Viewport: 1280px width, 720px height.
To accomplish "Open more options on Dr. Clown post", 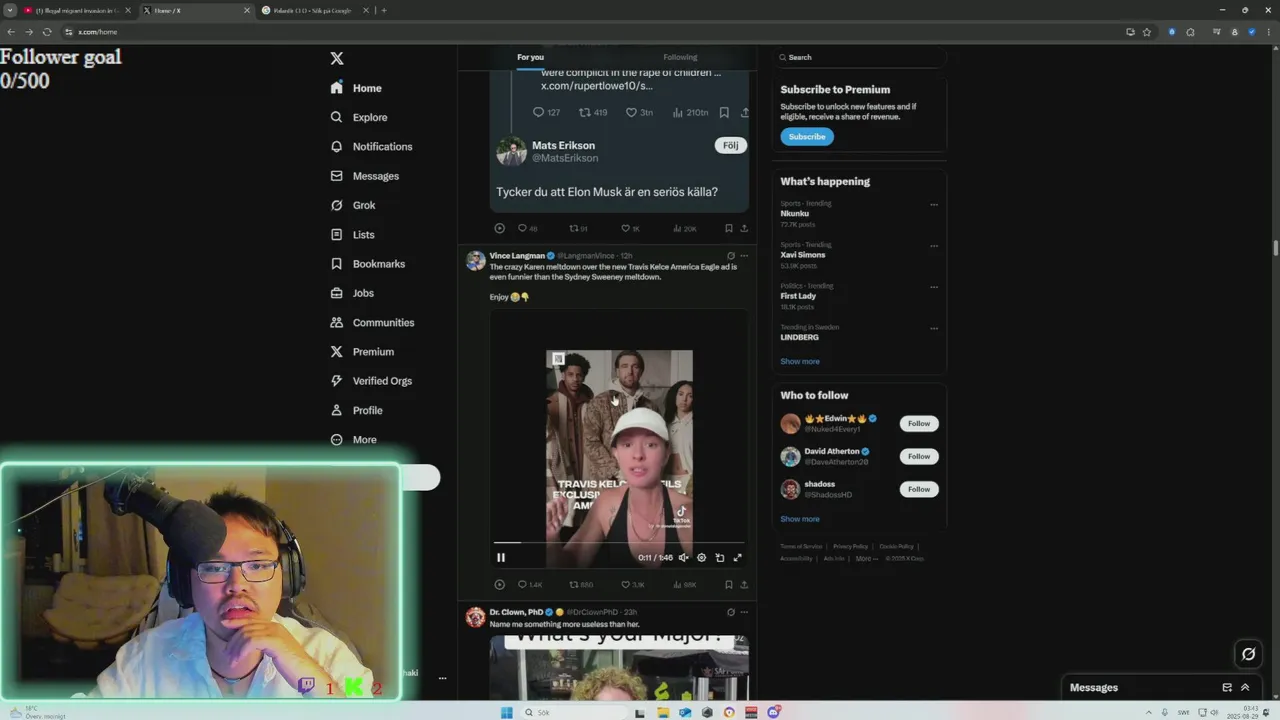I will coord(744,612).
